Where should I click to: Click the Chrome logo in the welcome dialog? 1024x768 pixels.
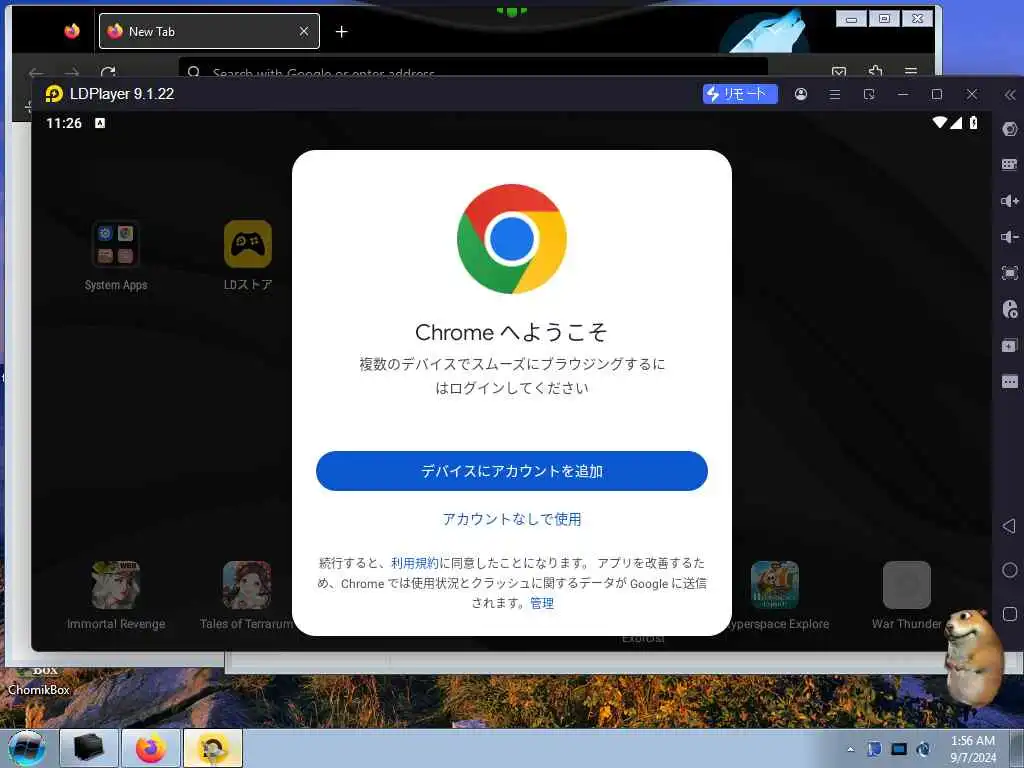511,239
